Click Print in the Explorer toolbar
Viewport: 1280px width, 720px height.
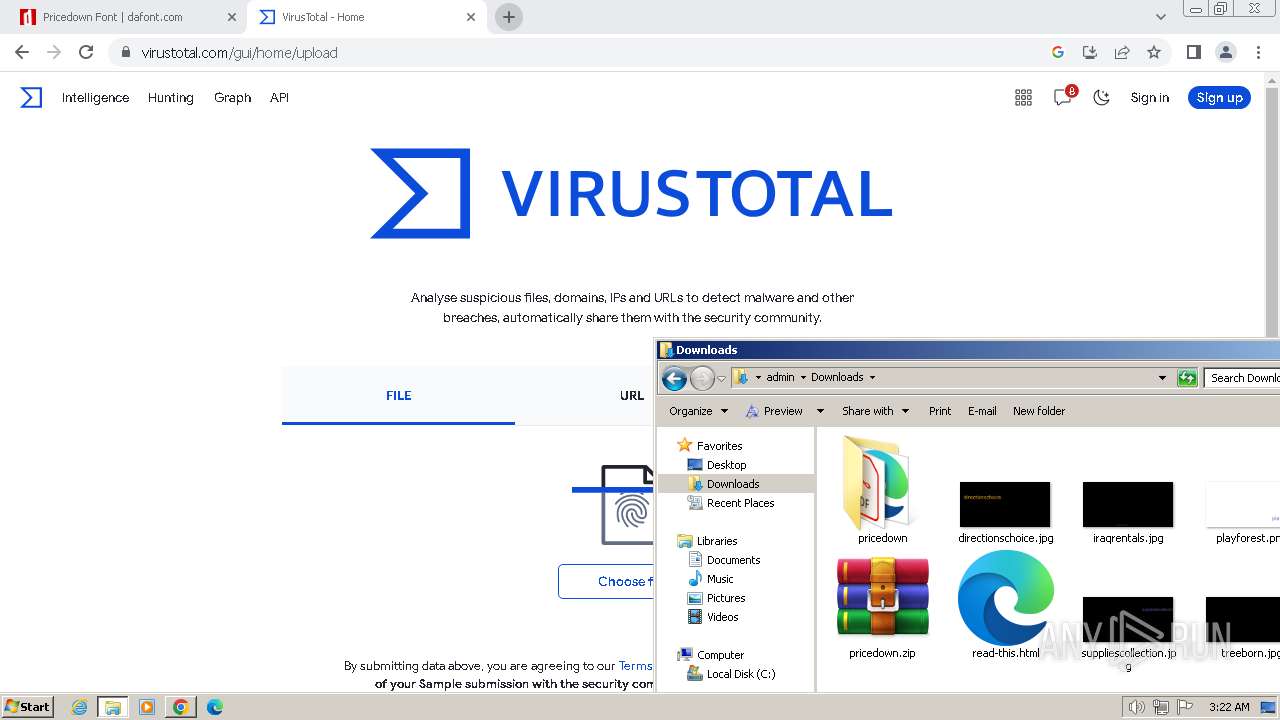tap(940, 411)
